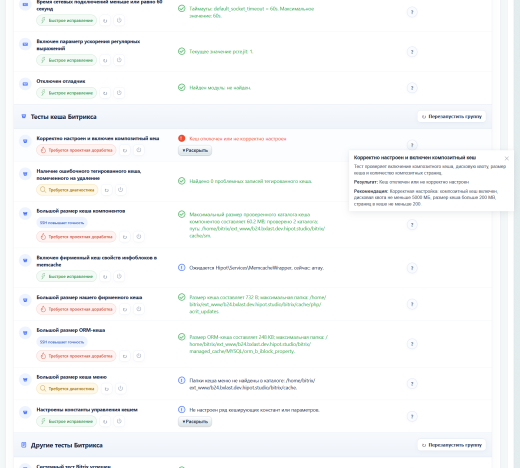Open help '?' for the ORM-кеша test row

[412, 344]
